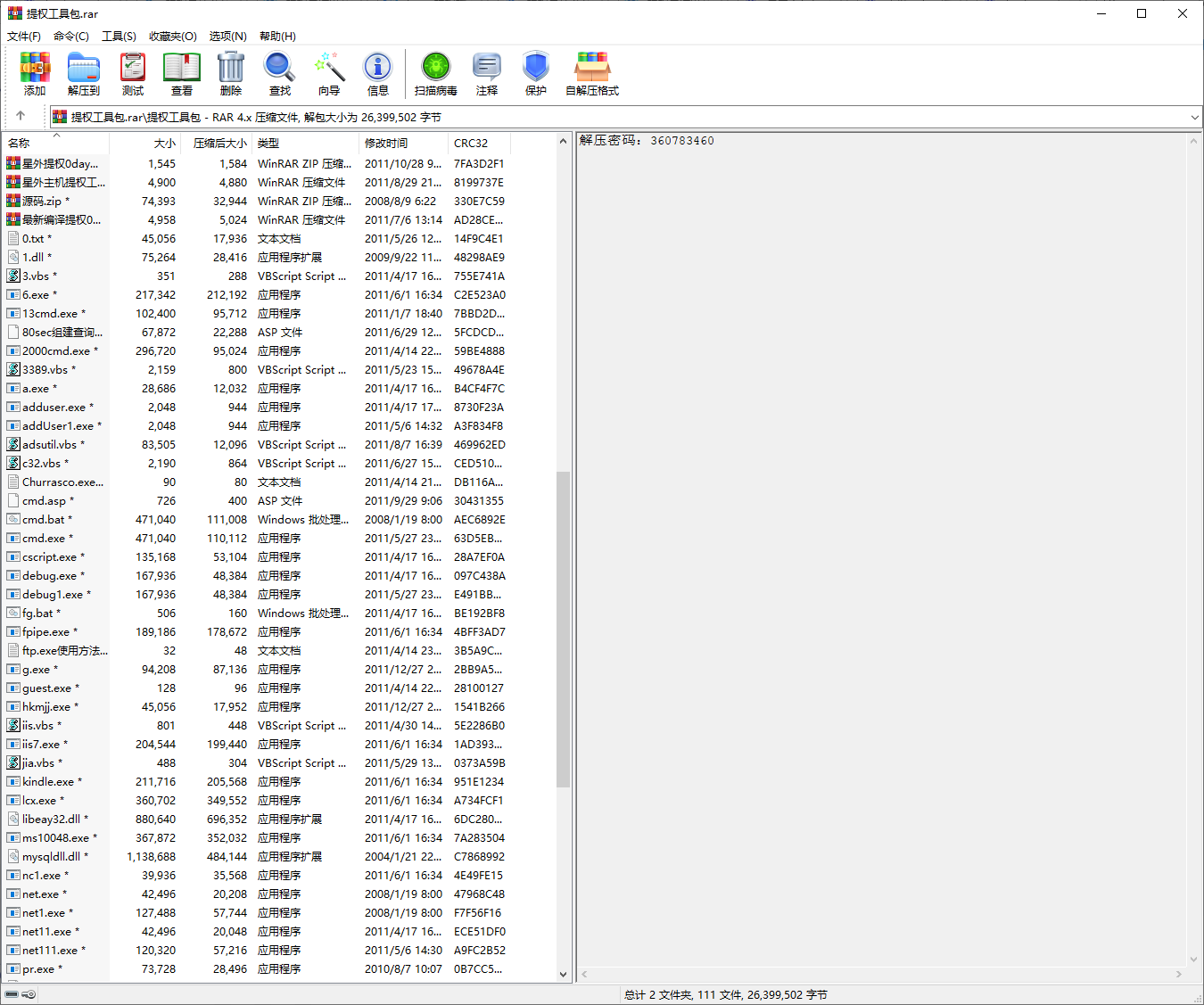
Task: Expand the archive path dropdown arrow
Action: (1194, 118)
